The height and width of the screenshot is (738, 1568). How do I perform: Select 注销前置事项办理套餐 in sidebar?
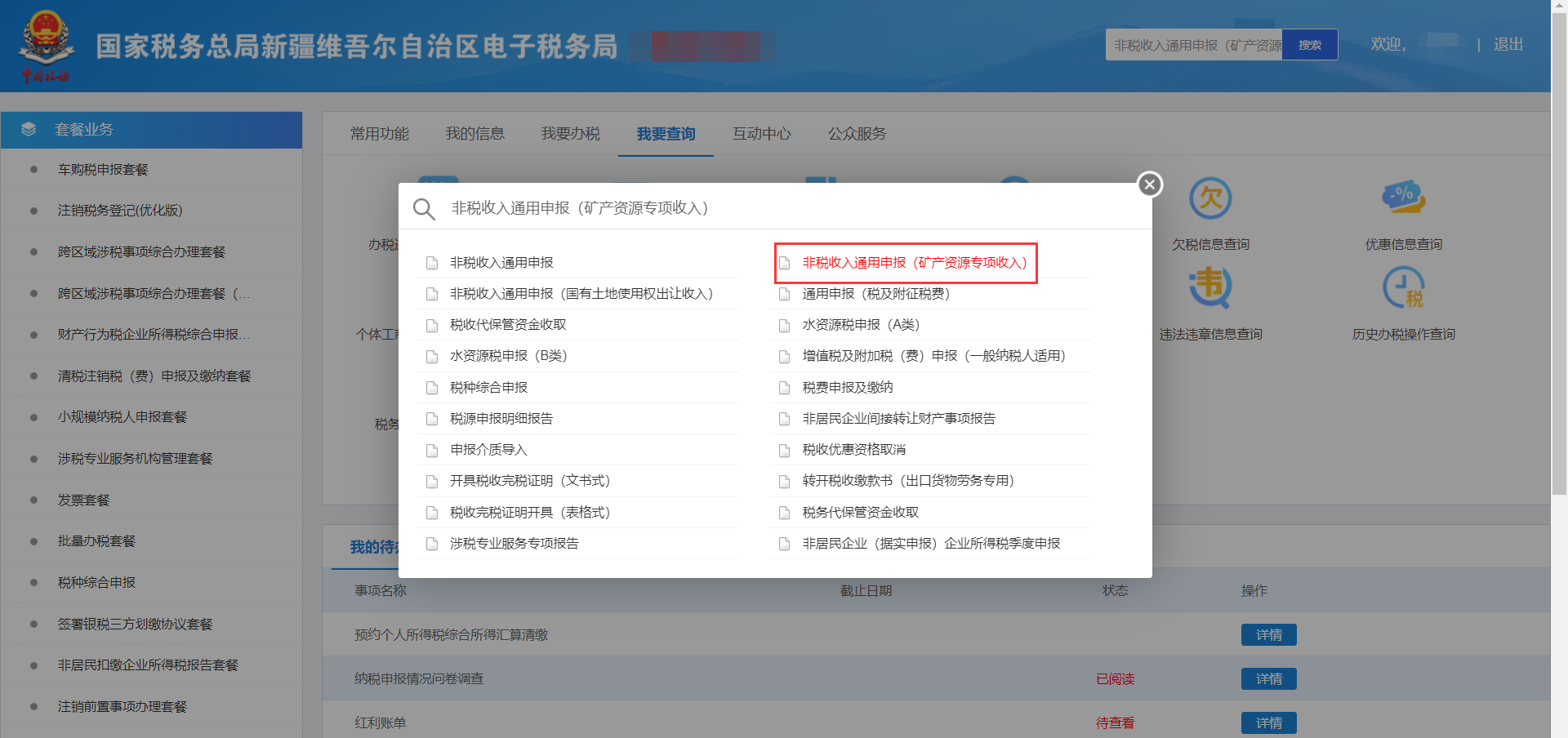[122, 707]
